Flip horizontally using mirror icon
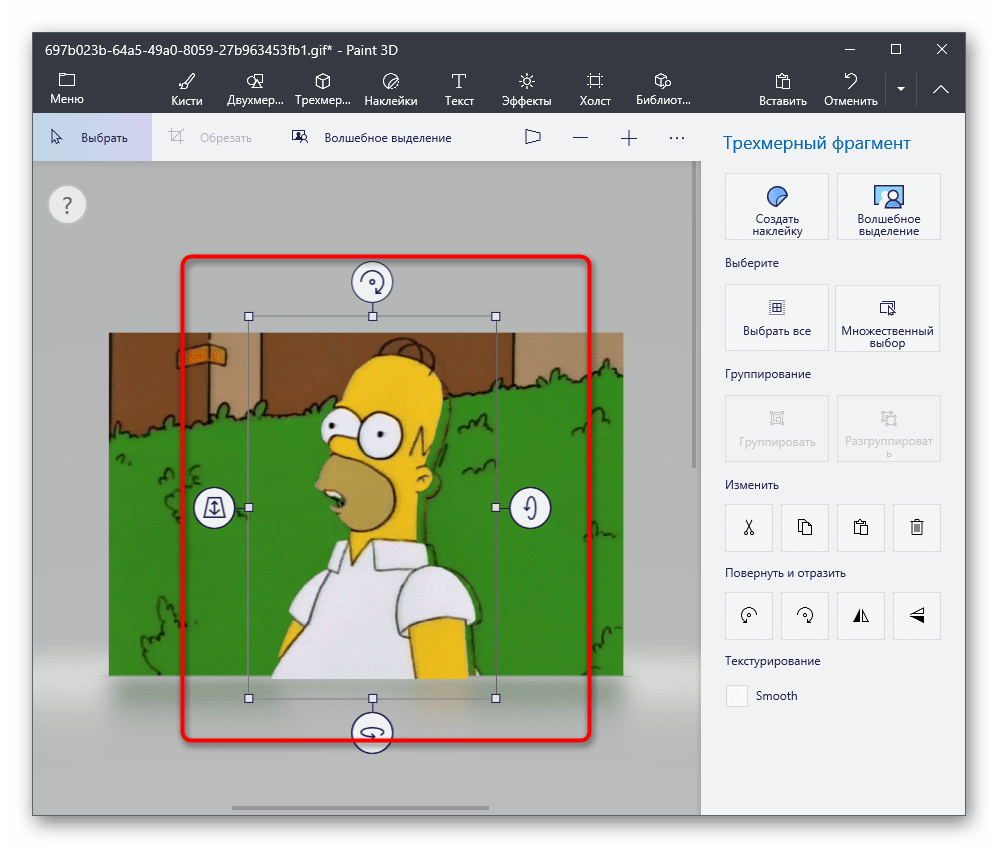The width and height of the screenshot is (998, 848). coord(860,617)
